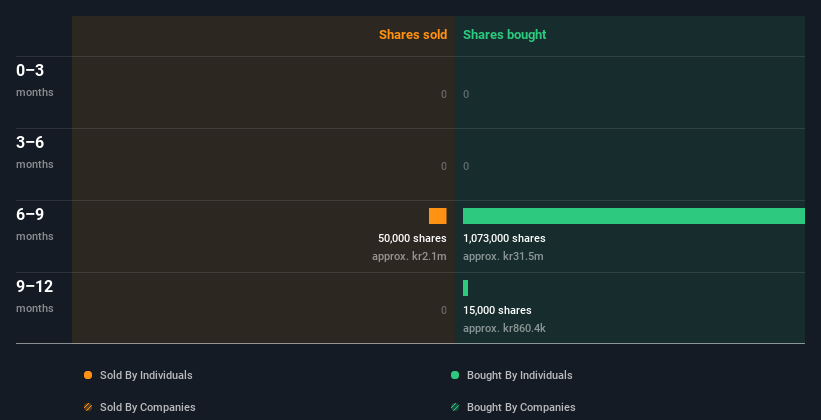821x420 pixels.
Task: Toggle the Bought By Companies legend label
Action: (521, 407)
